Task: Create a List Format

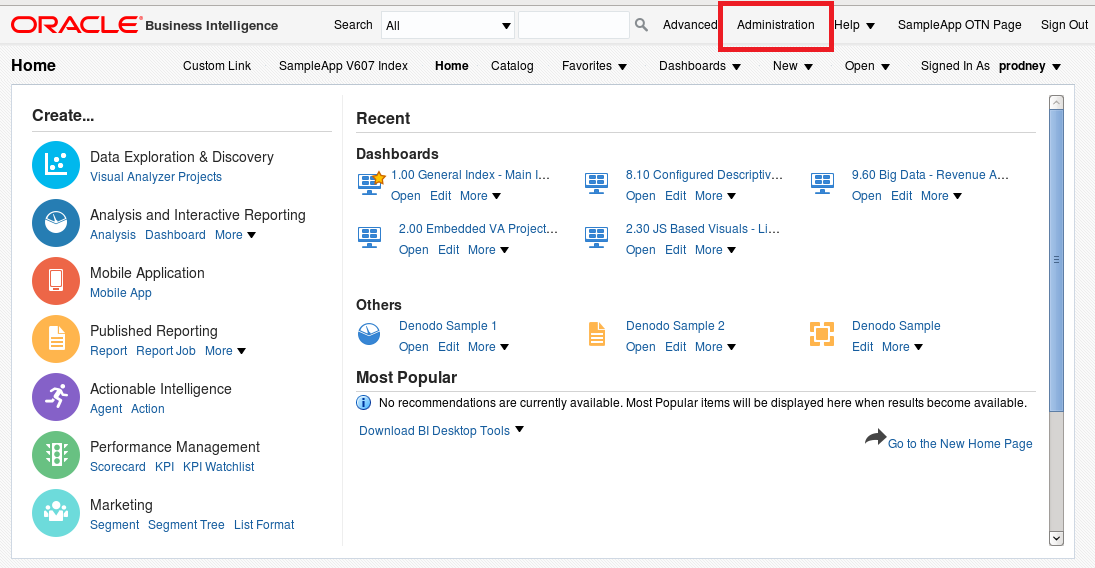Action: 264,525
